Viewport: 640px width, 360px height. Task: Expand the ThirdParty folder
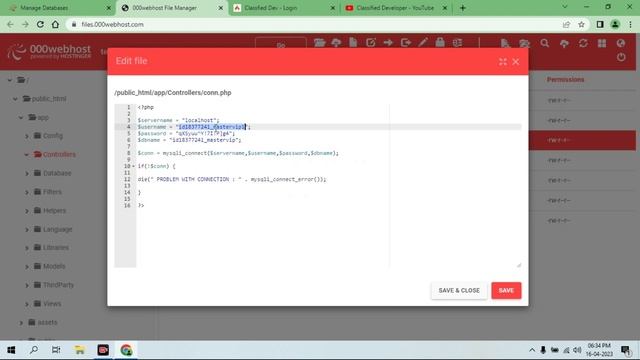click(x=27, y=285)
